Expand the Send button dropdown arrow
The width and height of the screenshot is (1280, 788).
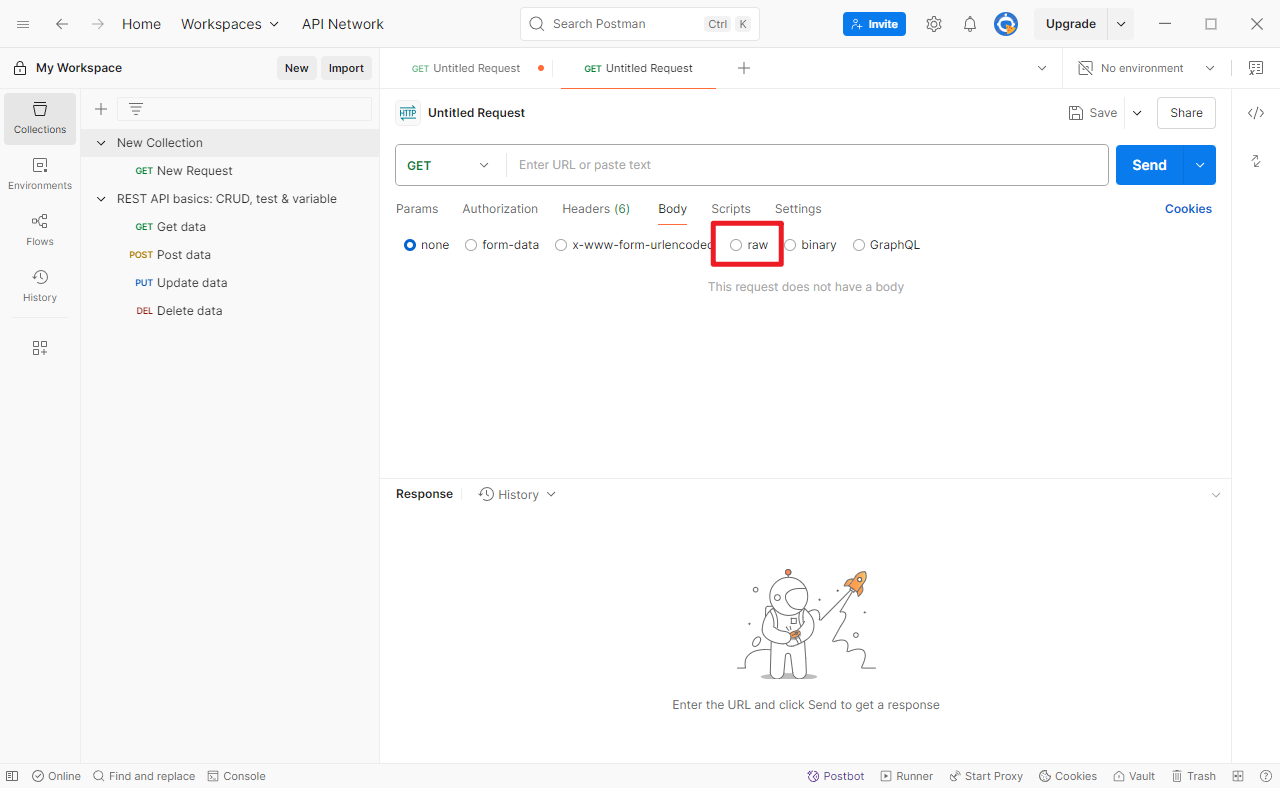point(1199,165)
